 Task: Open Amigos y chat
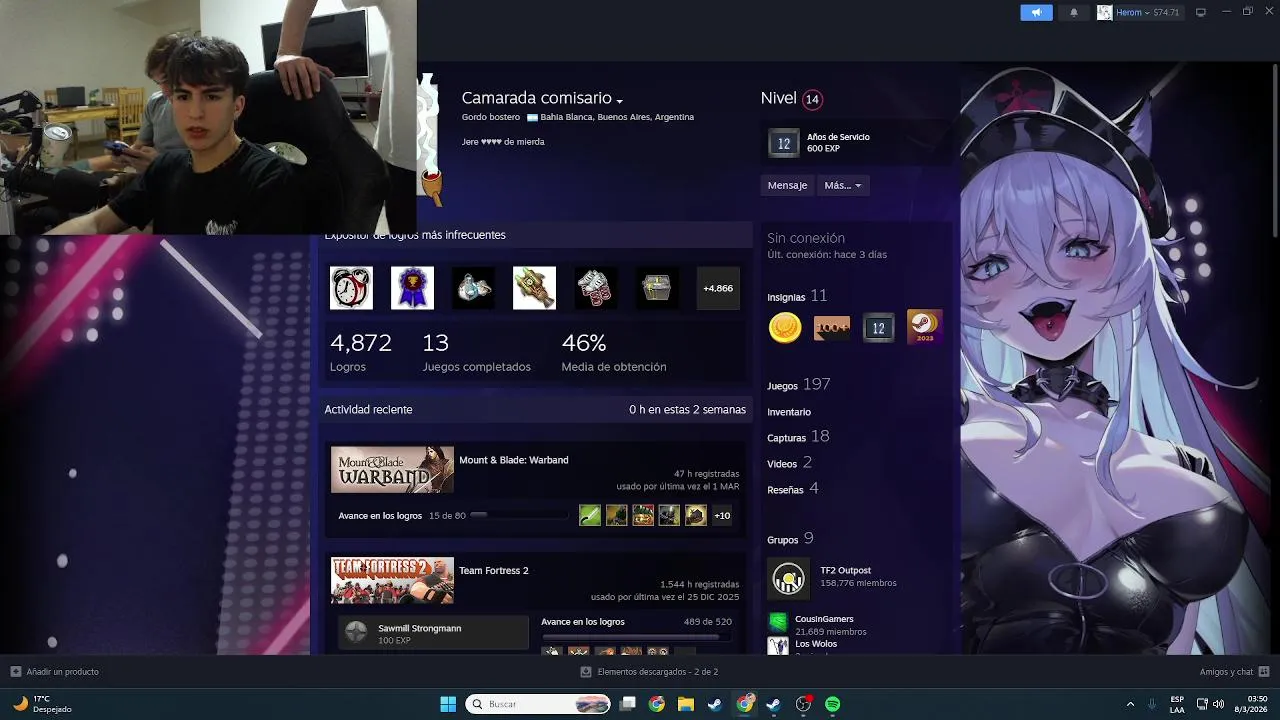[1234, 672]
